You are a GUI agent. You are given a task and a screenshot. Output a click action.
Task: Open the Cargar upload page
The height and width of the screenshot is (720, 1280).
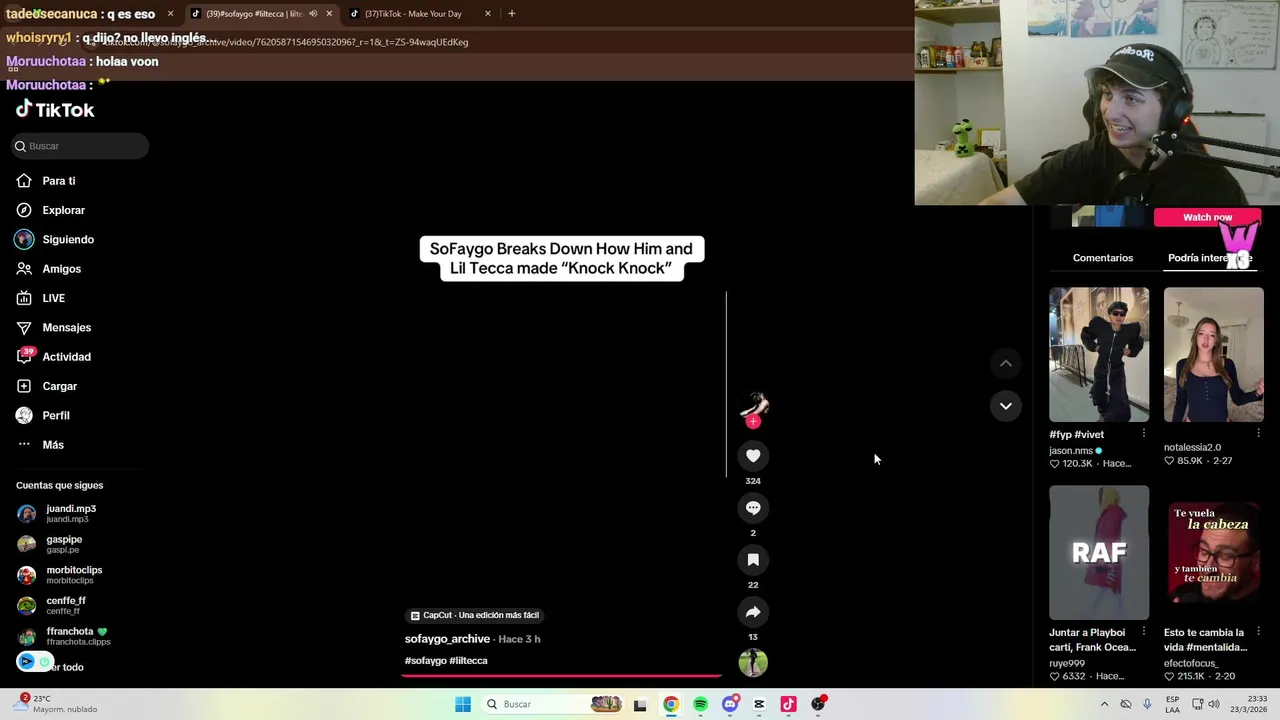tap(59, 386)
